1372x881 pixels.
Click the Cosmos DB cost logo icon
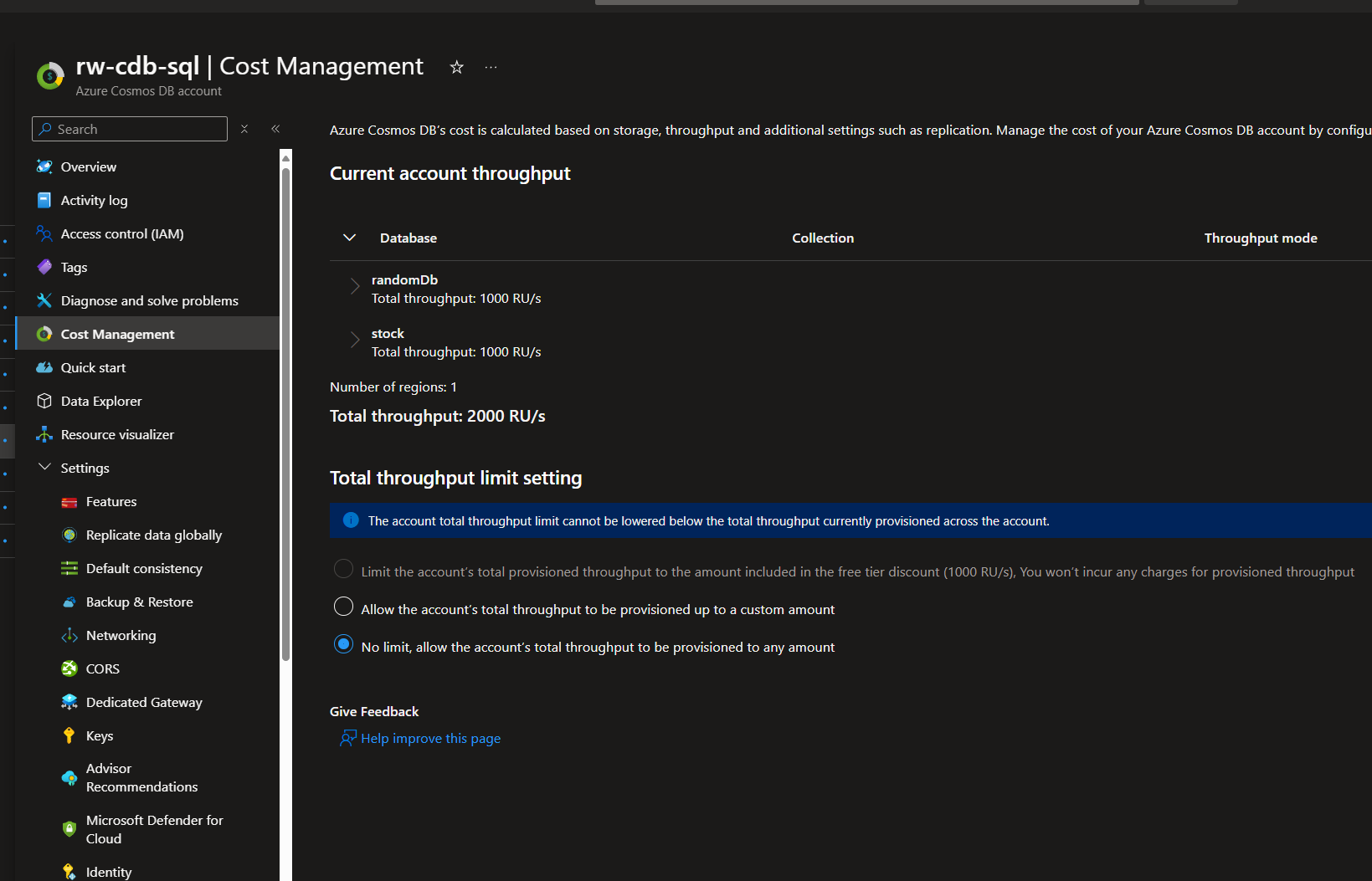coord(50,75)
